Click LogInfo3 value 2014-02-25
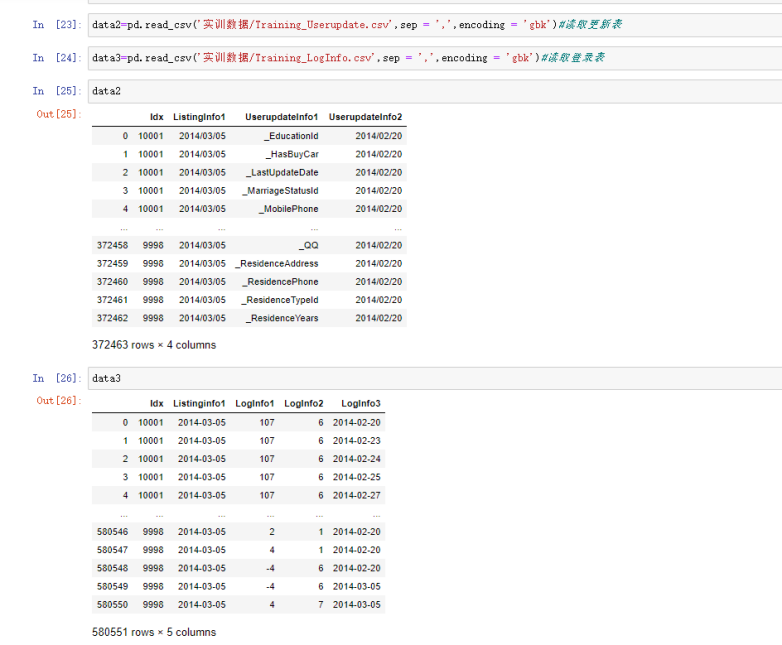 [357, 477]
